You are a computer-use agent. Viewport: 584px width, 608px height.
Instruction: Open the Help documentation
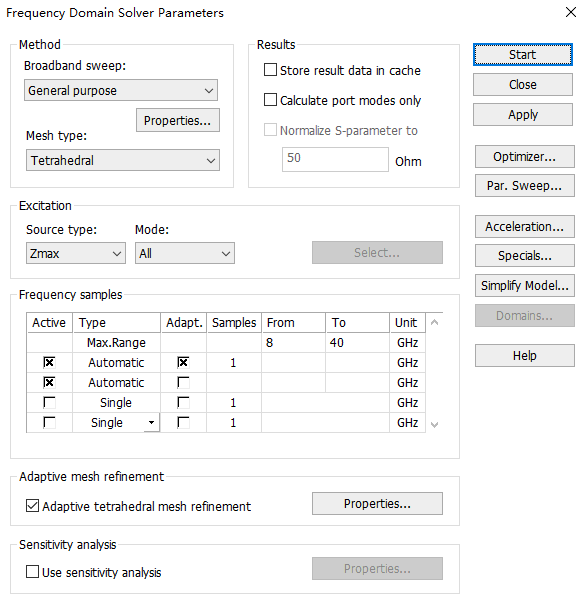[x=524, y=356]
